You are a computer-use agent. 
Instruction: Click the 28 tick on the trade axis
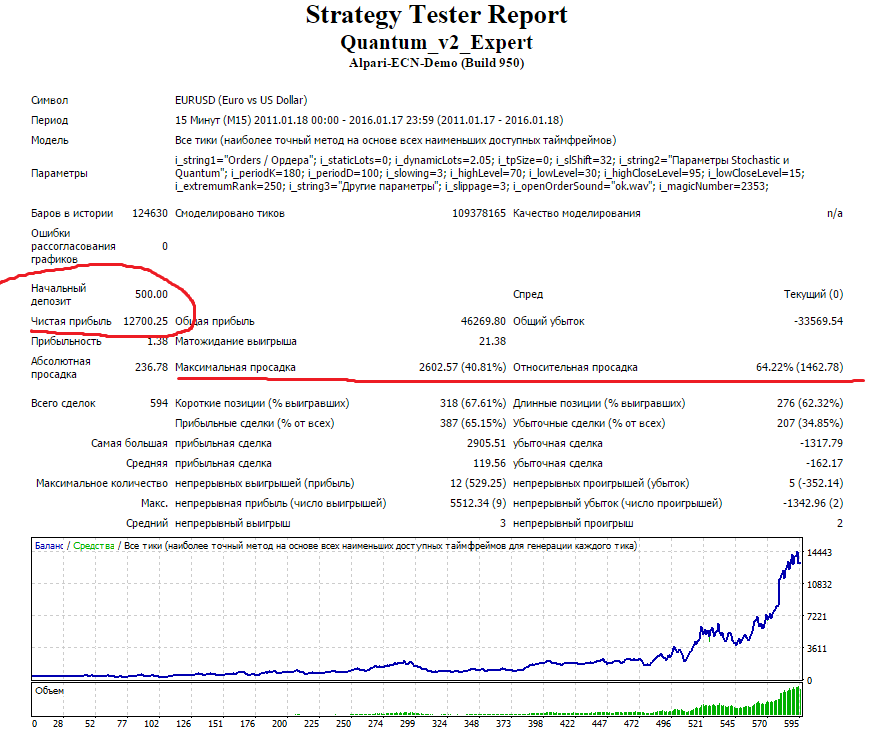(58, 724)
